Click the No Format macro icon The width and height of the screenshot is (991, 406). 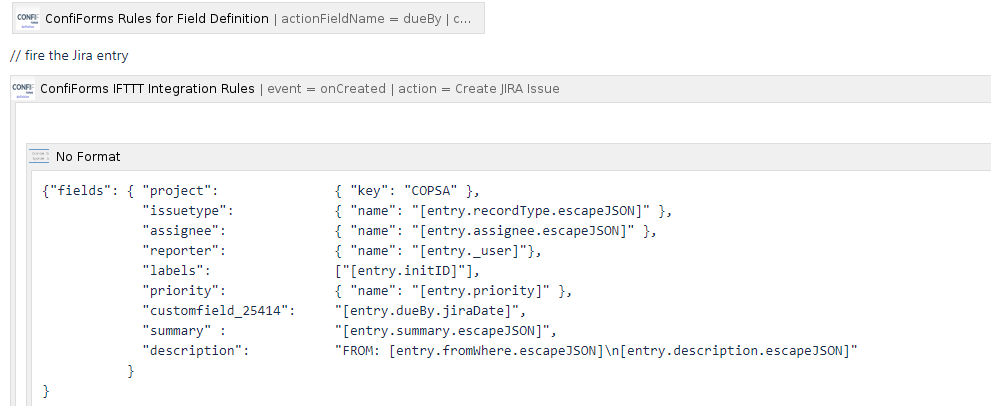pyautogui.click(x=39, y=157)
